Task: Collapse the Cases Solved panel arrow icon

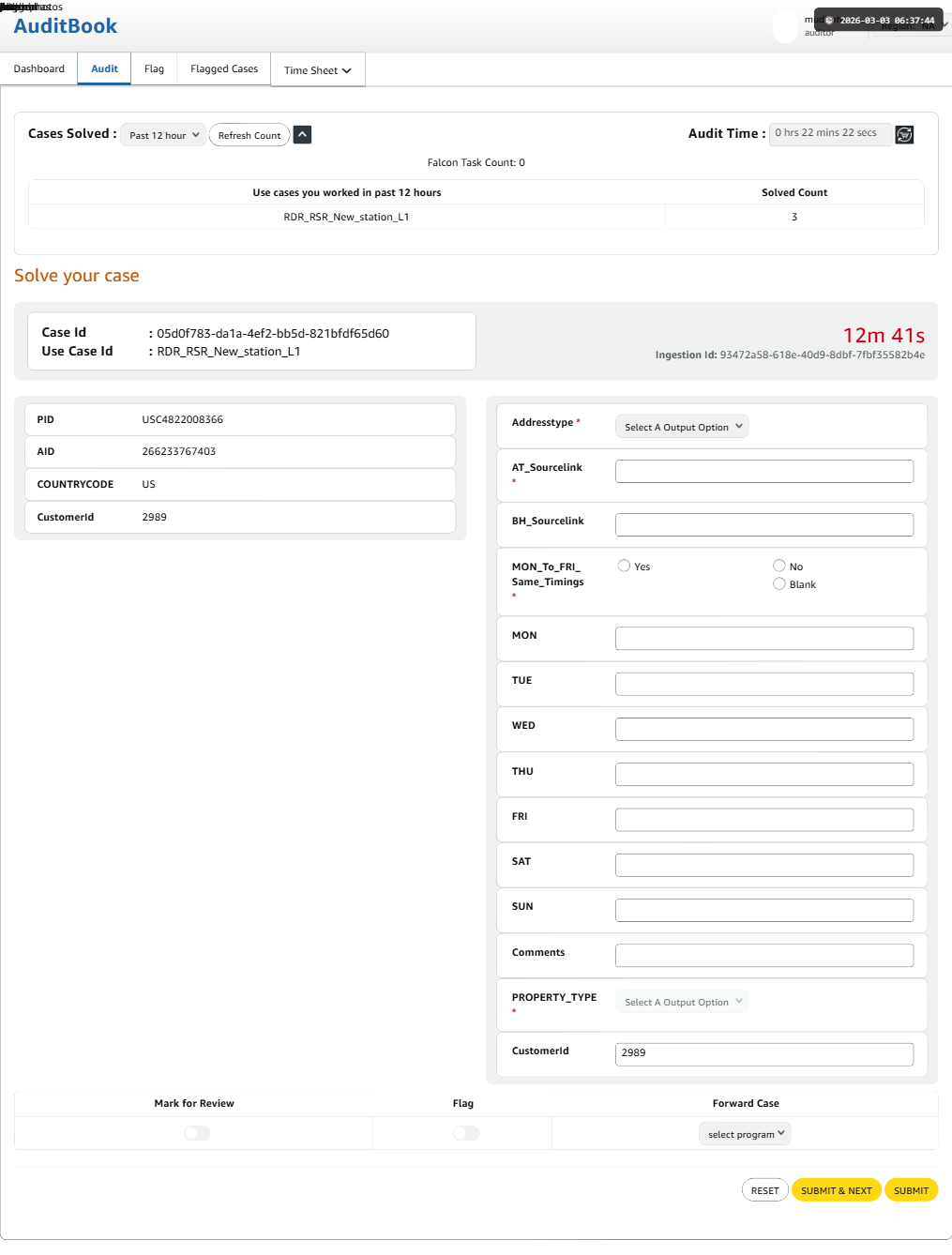Action: click(x=302, y=135)
